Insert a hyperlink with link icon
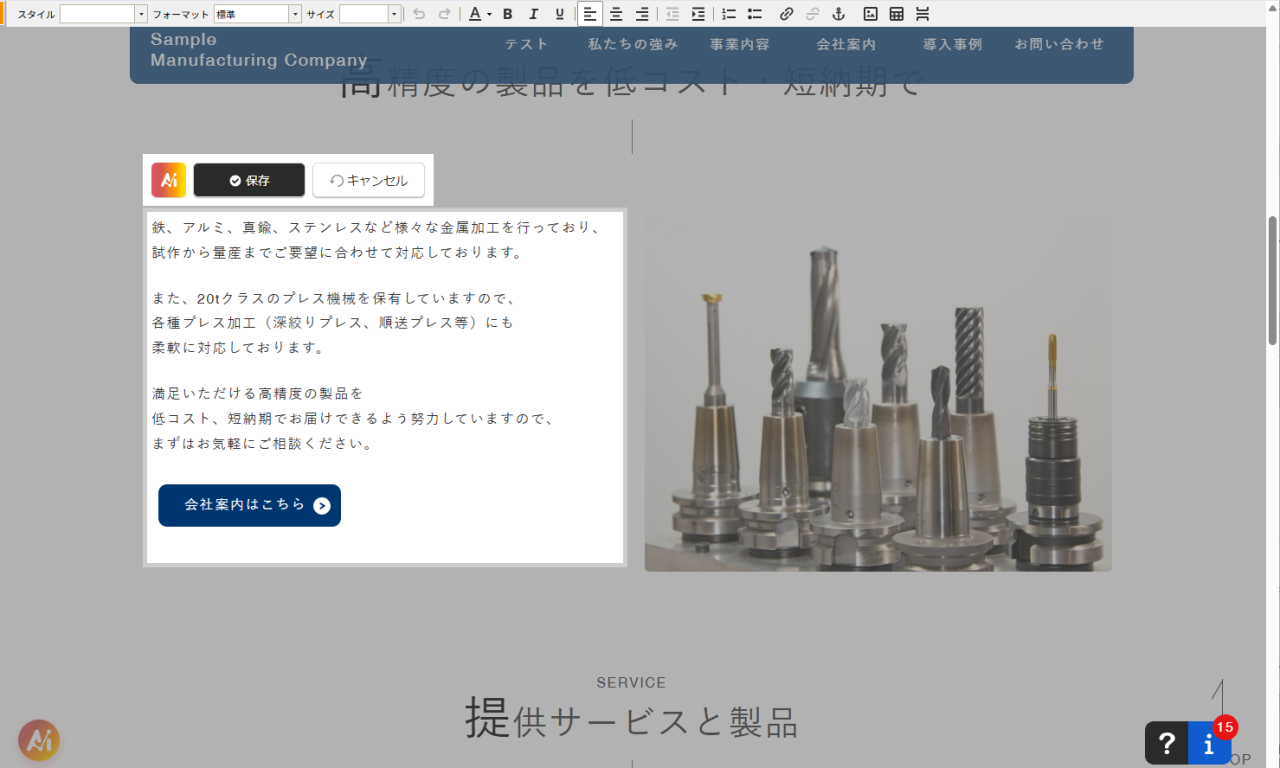The width and height of the screenshot is (1280, 768). [x=786, y=14]
